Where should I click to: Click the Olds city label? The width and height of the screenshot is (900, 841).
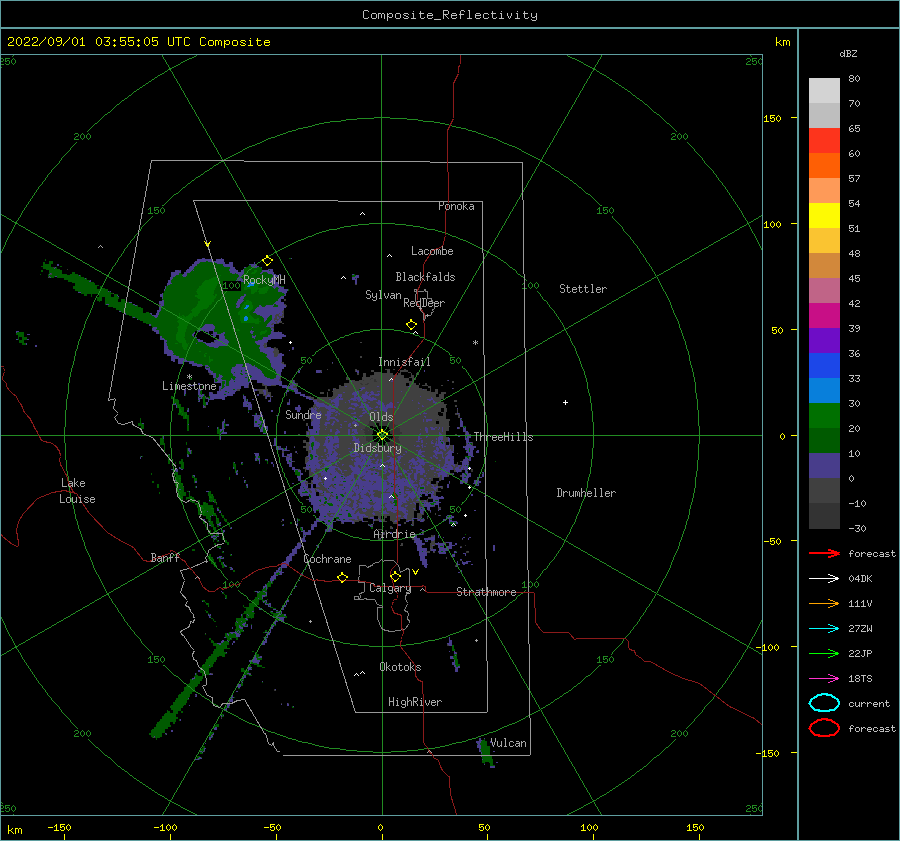(x=381, y=417)
